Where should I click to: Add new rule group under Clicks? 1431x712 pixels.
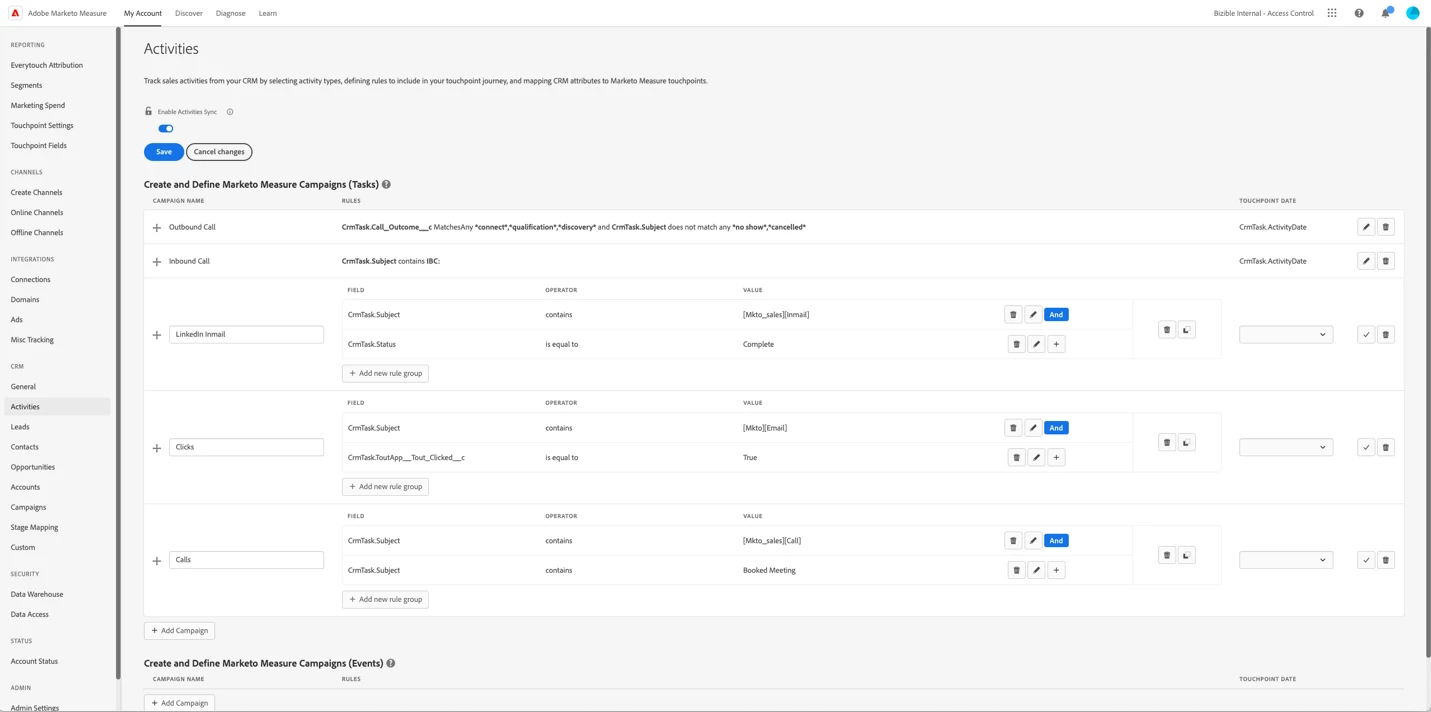[385, 487]
